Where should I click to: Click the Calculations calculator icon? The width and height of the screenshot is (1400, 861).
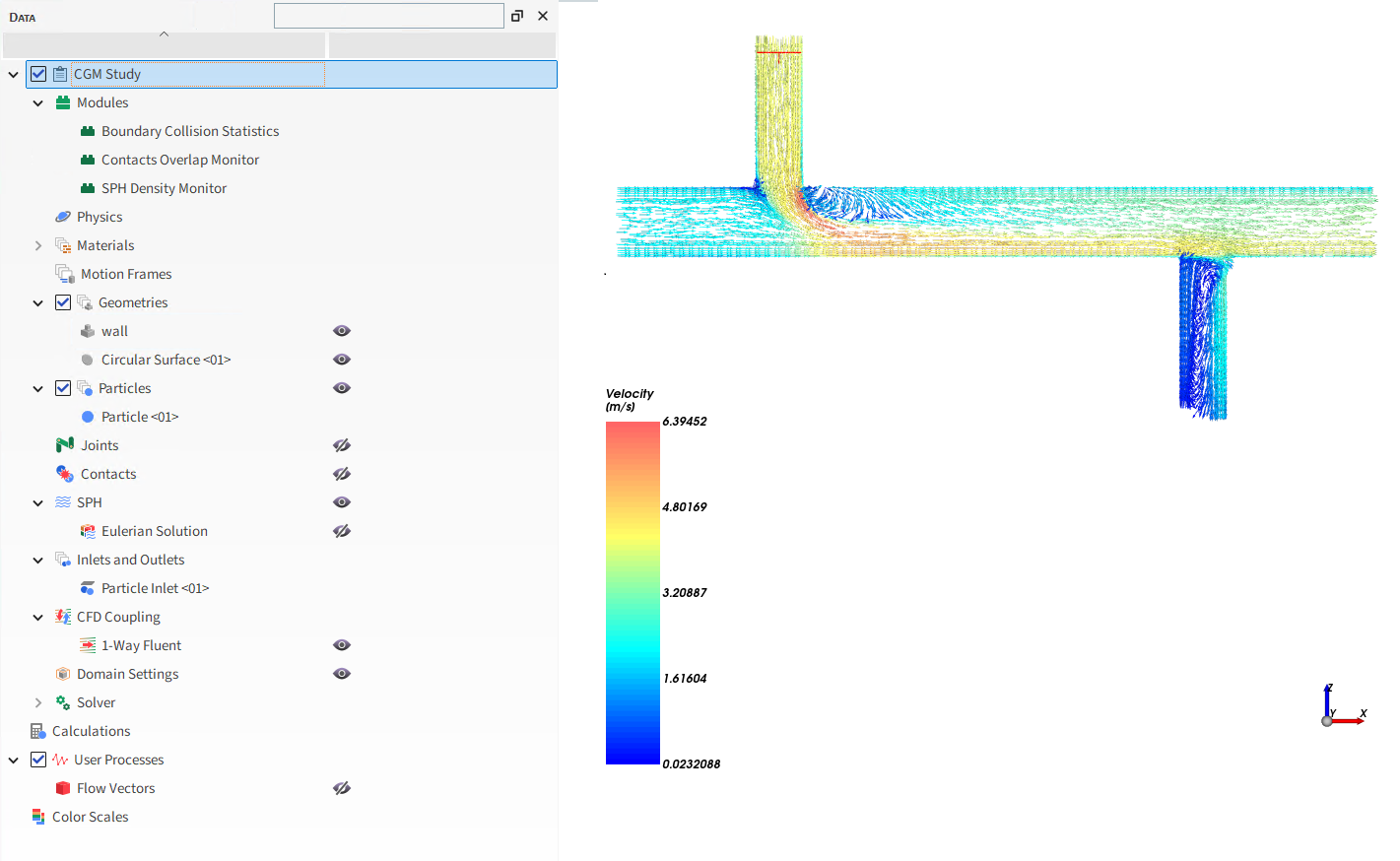pyautogui.click(x=38, y=731)
